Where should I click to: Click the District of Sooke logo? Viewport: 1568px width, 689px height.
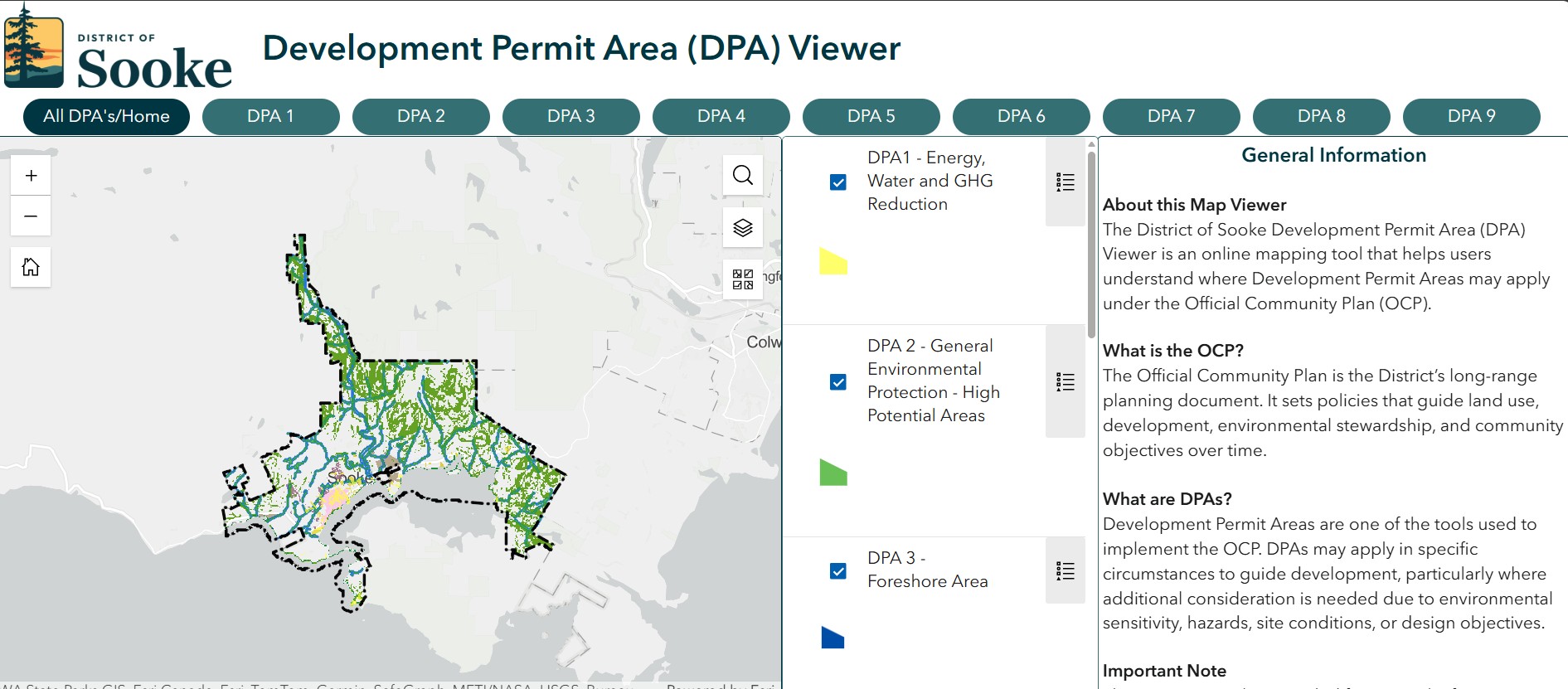pos(118,48)
